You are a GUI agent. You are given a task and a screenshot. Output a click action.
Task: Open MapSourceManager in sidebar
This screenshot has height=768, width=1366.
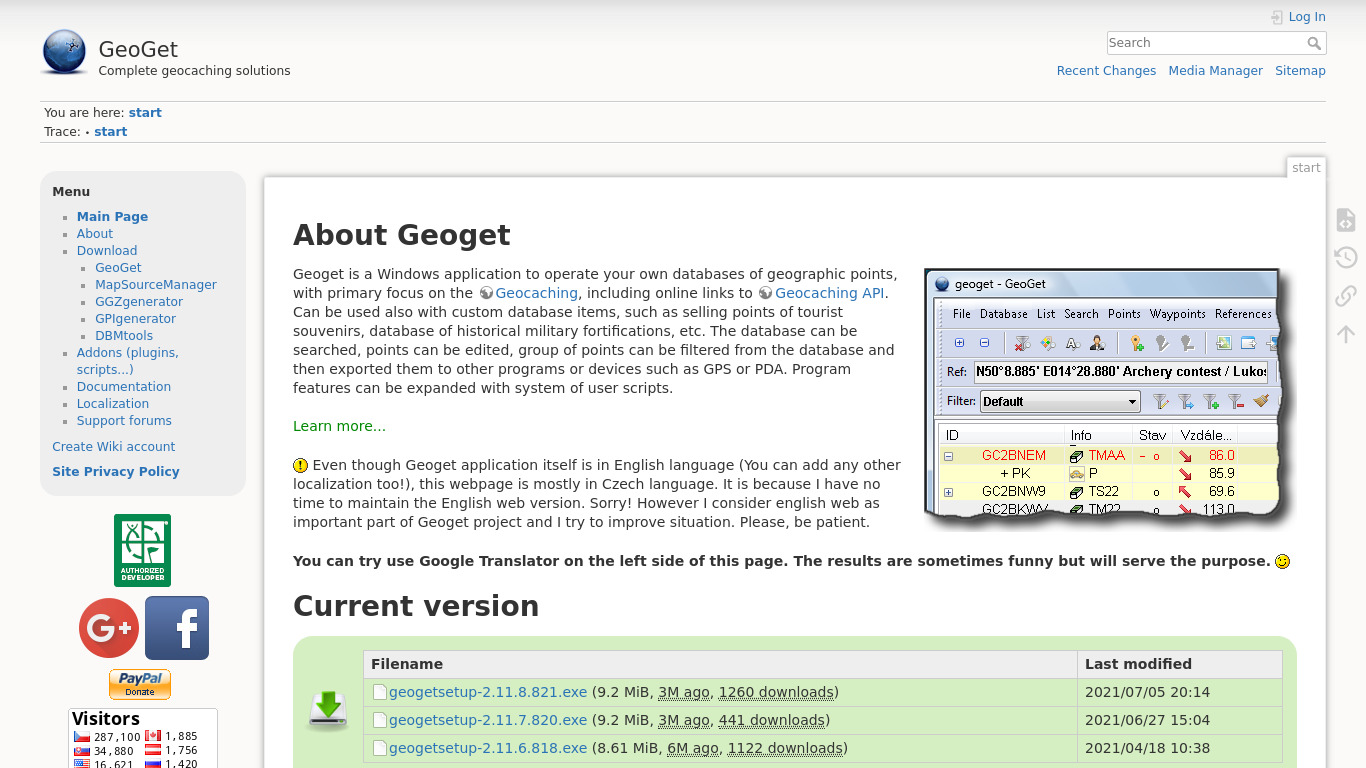click(x=156, y=285)
